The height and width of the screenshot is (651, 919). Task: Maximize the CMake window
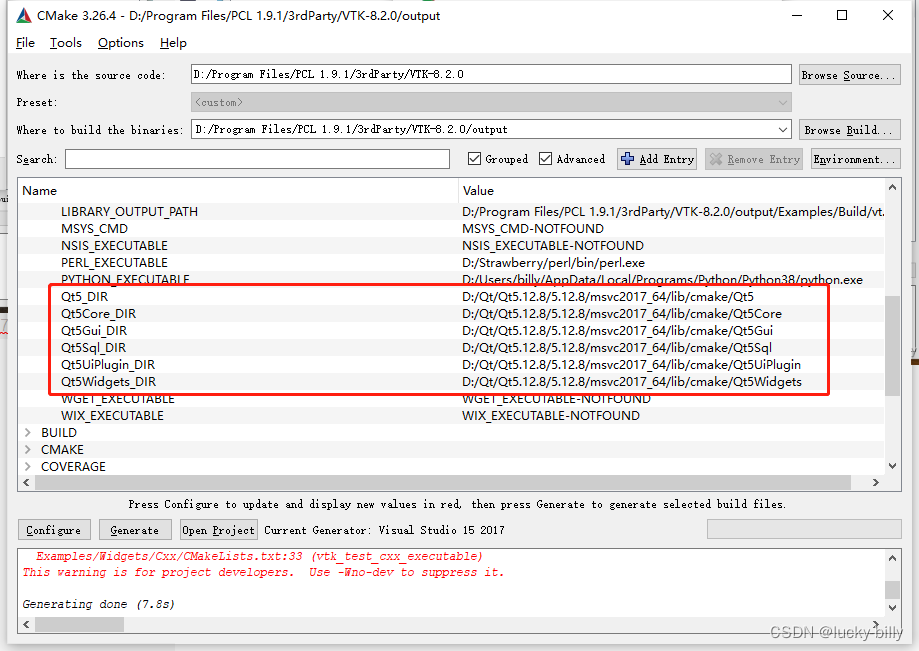click(x=842, y=15)
